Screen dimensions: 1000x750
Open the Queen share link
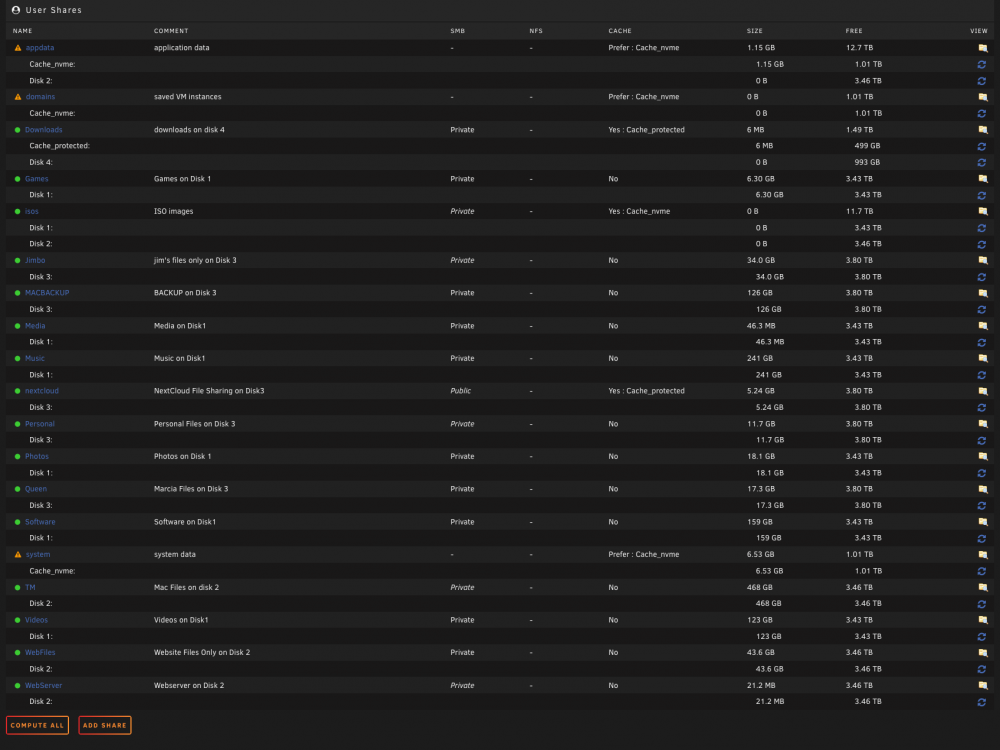[x=36, y=489]
